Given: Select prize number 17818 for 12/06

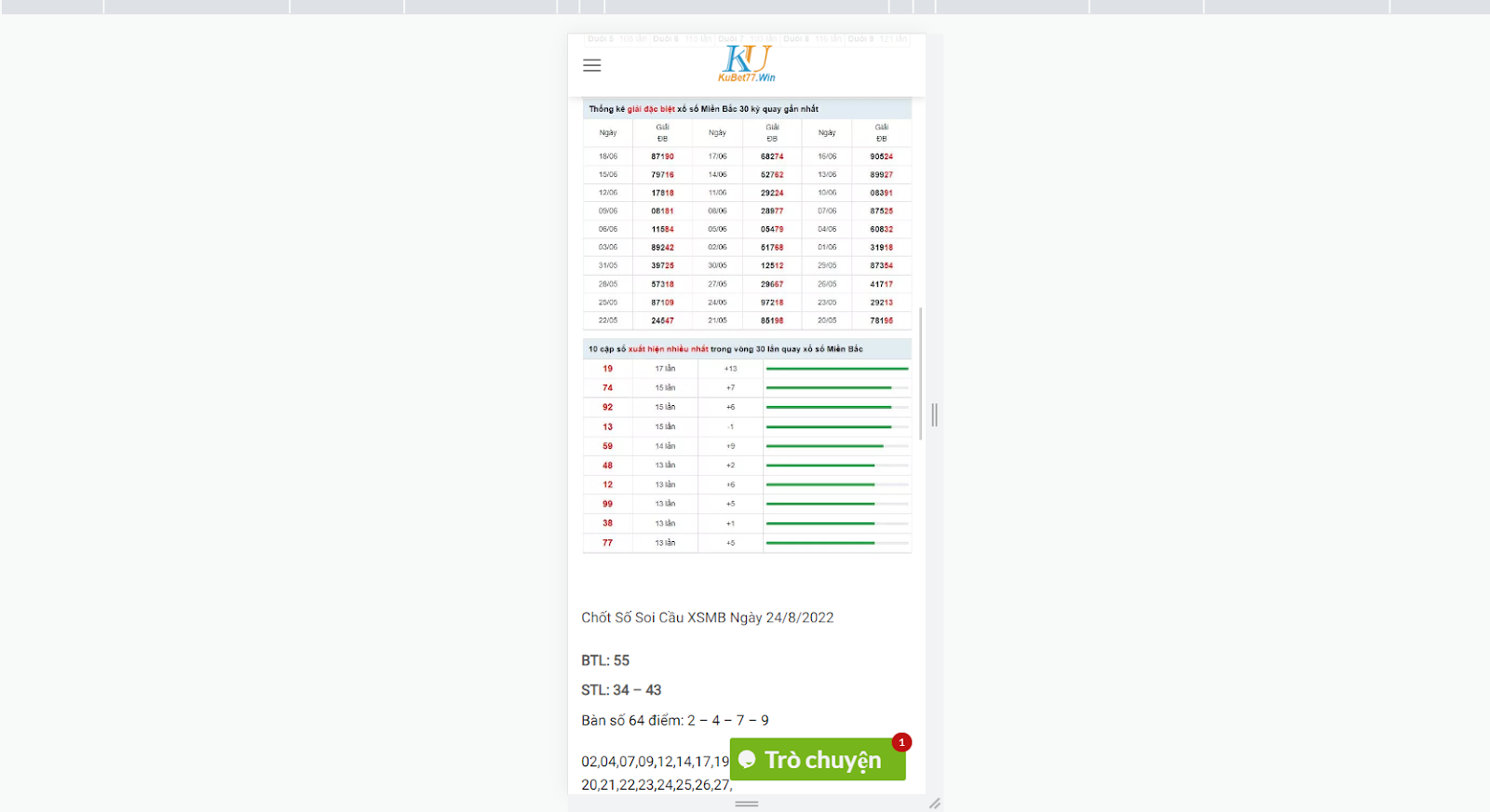Looking at the screenshot, I should pos(662,193).
